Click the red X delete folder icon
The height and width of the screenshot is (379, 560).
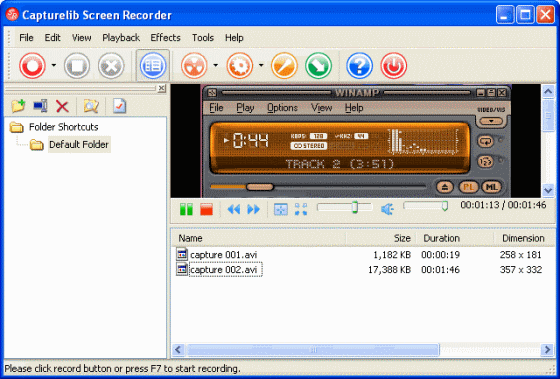62,106
